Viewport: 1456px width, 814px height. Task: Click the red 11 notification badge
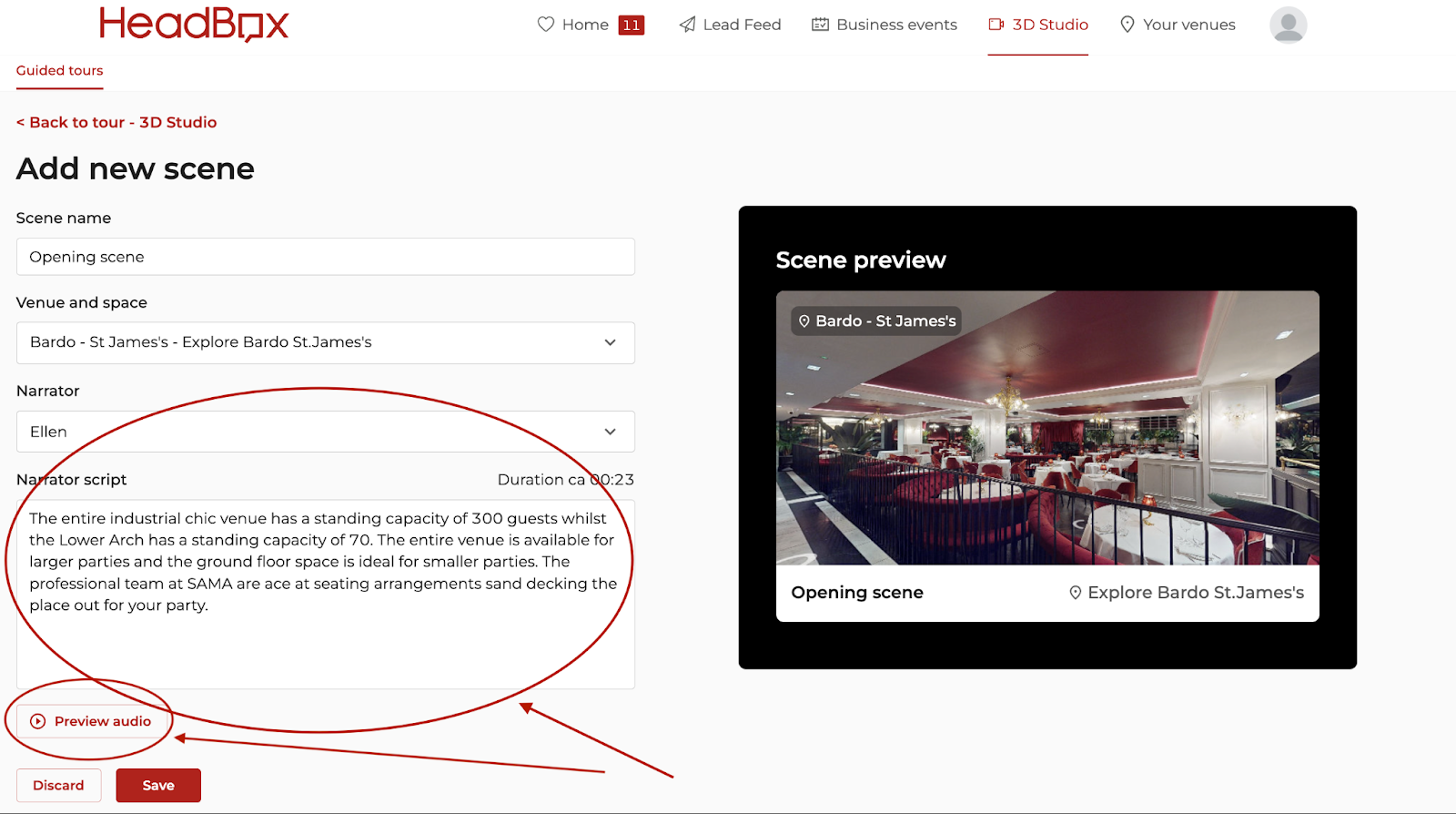point(632,25)
